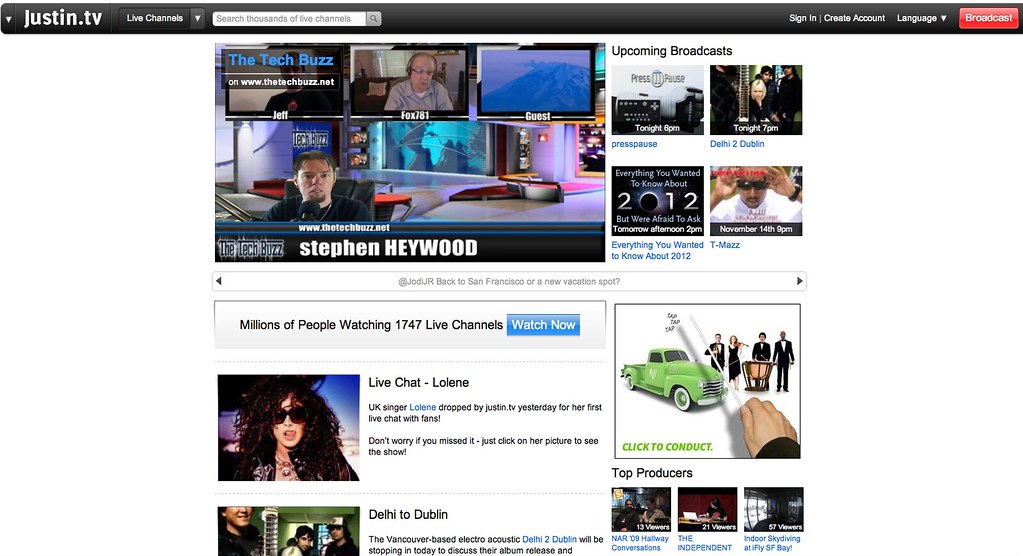The height and width of the screenshot is (556, 1023).
Task: Open the T-Mazz thumbnail, November 14th 9pm
Action: coord(756,201)
